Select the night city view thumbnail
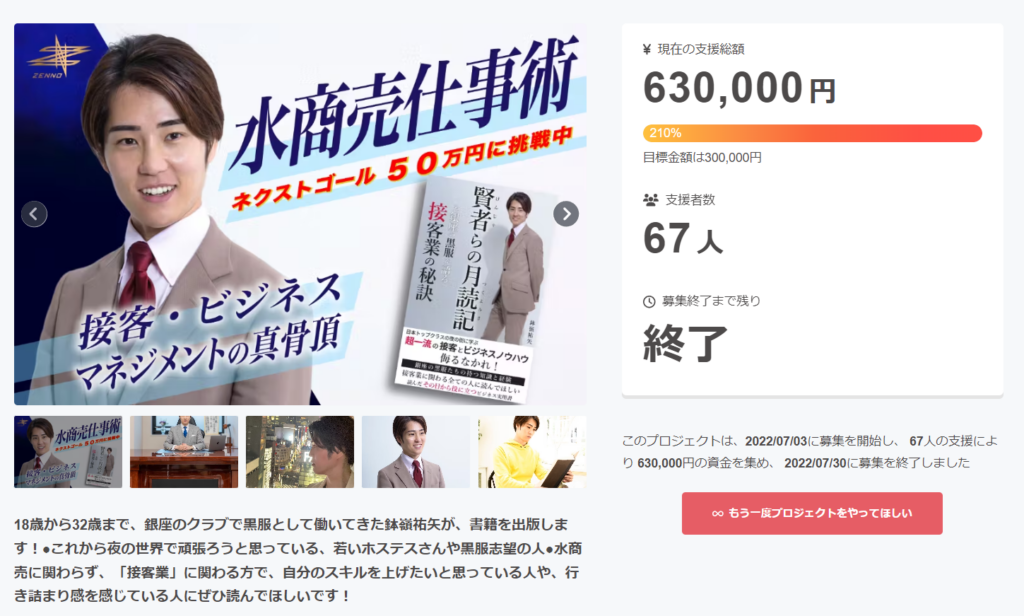The width and height of the screenshot is (1024, 616). click(300, 452)
